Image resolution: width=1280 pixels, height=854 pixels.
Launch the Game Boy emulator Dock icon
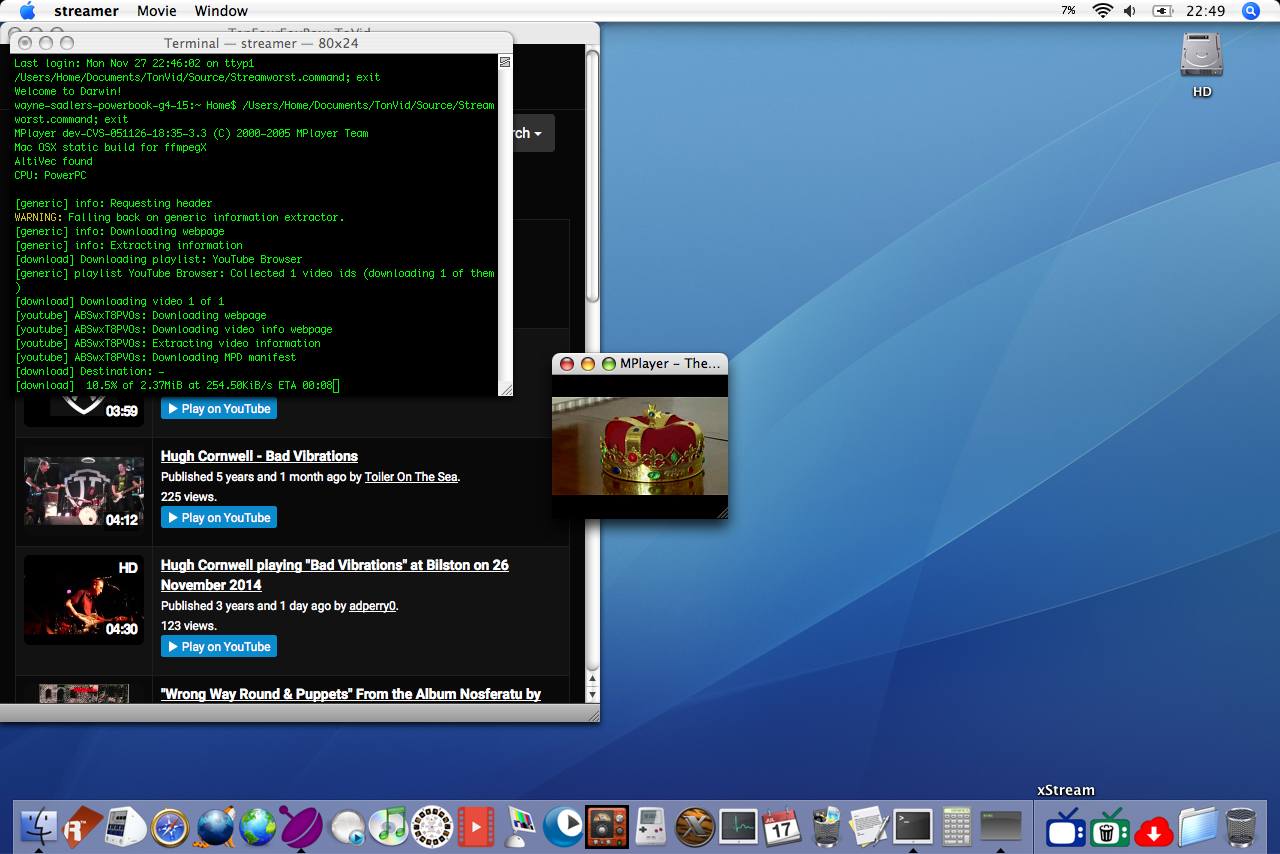pos(651,826)
